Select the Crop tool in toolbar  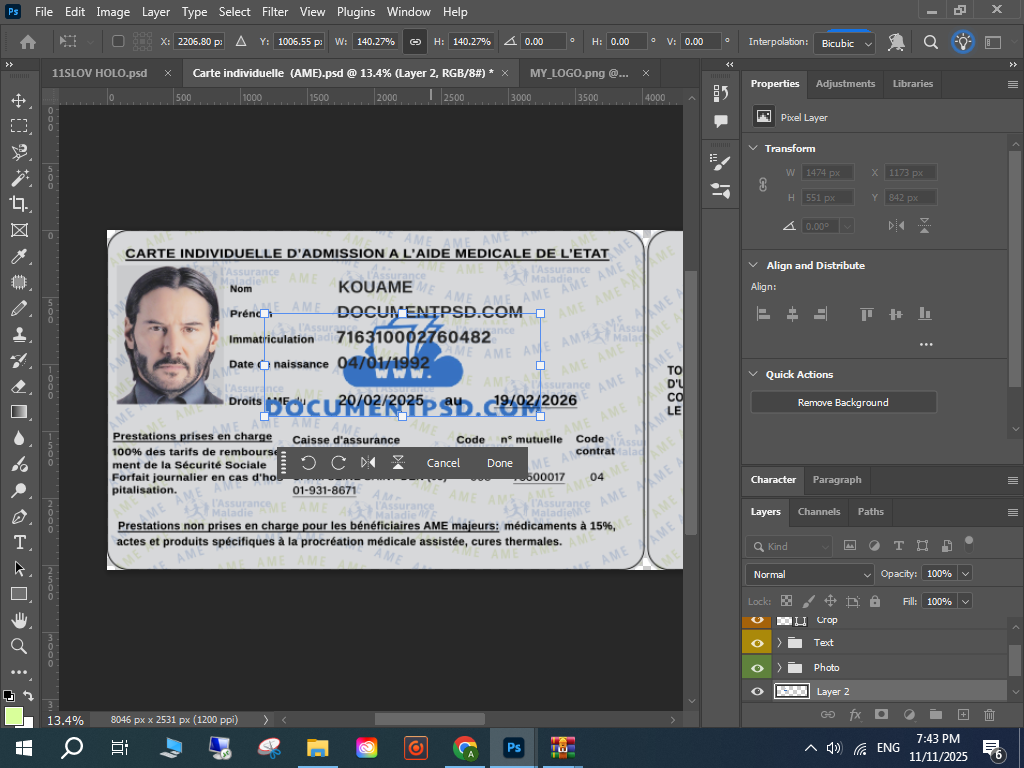click(18, 204)
